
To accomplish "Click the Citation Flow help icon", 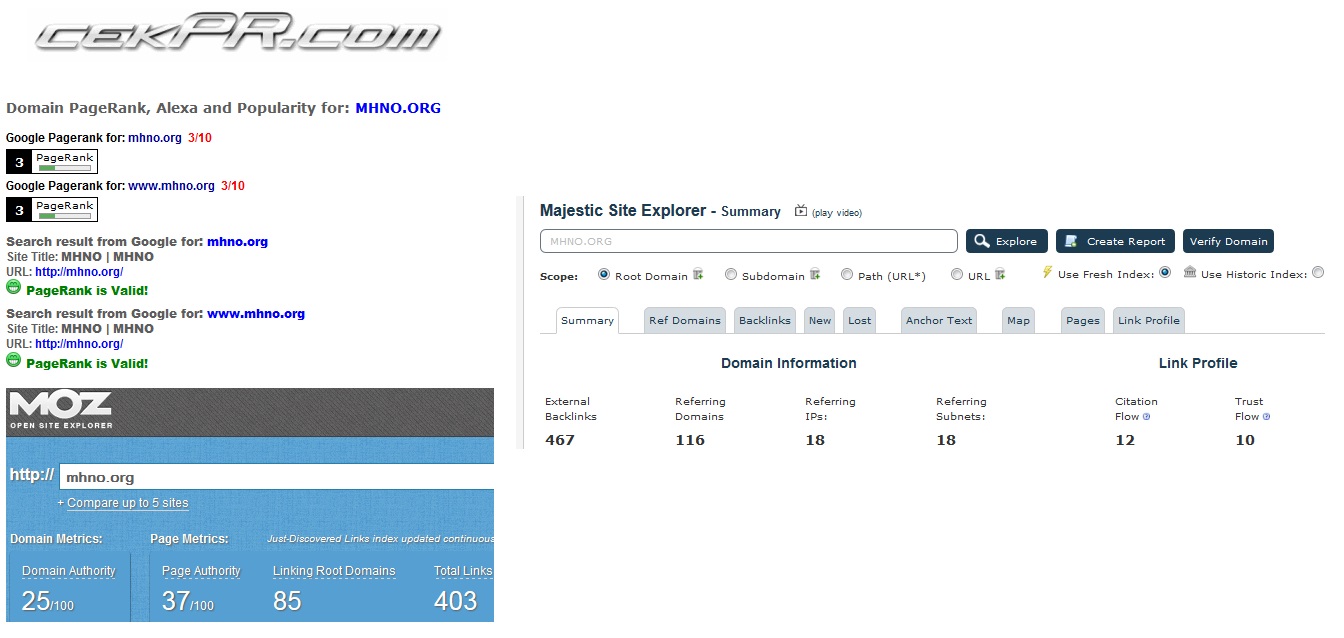I will [1146, 417].
